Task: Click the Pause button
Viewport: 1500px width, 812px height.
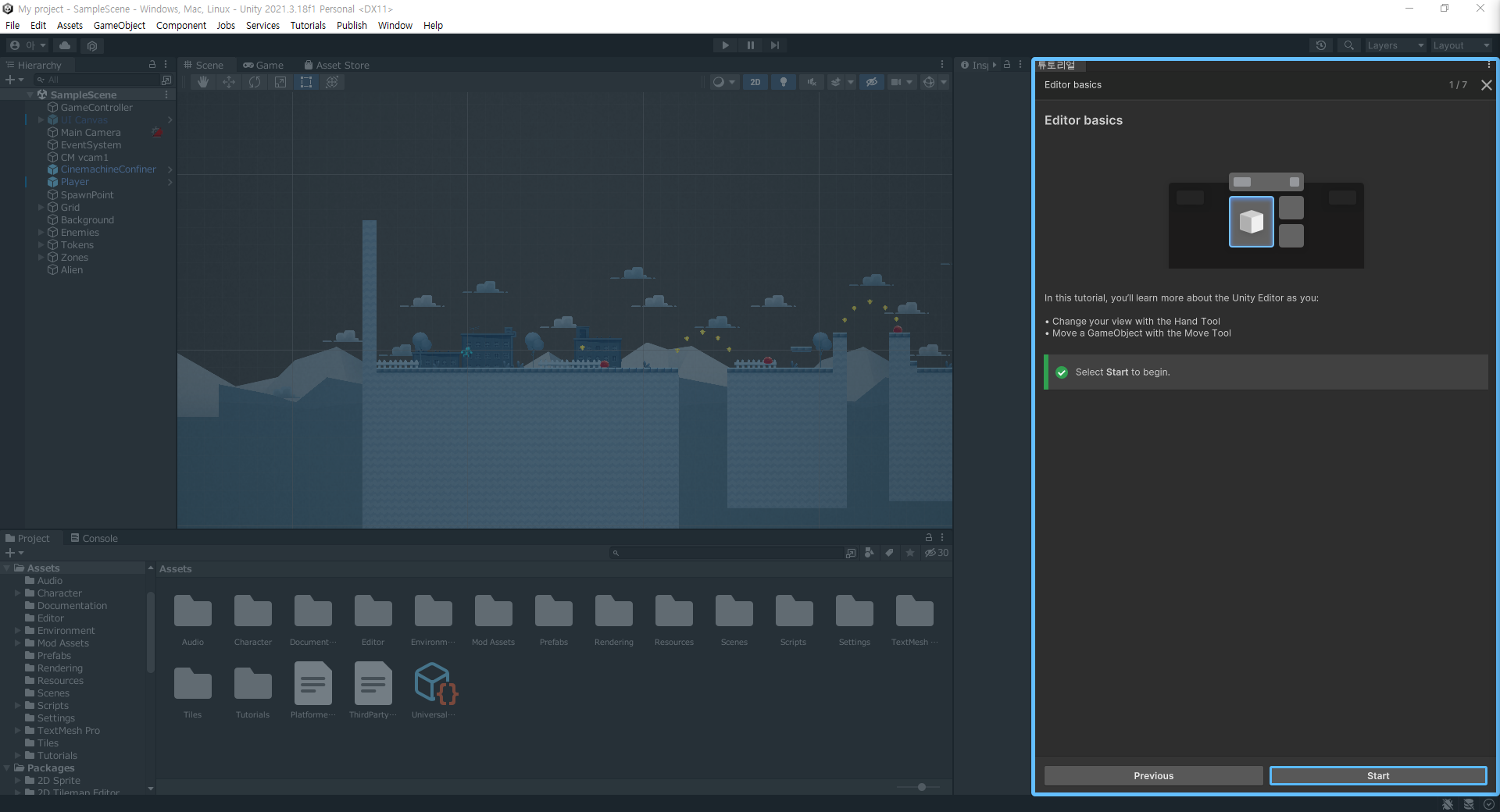Action: click(x=750, y=45)
